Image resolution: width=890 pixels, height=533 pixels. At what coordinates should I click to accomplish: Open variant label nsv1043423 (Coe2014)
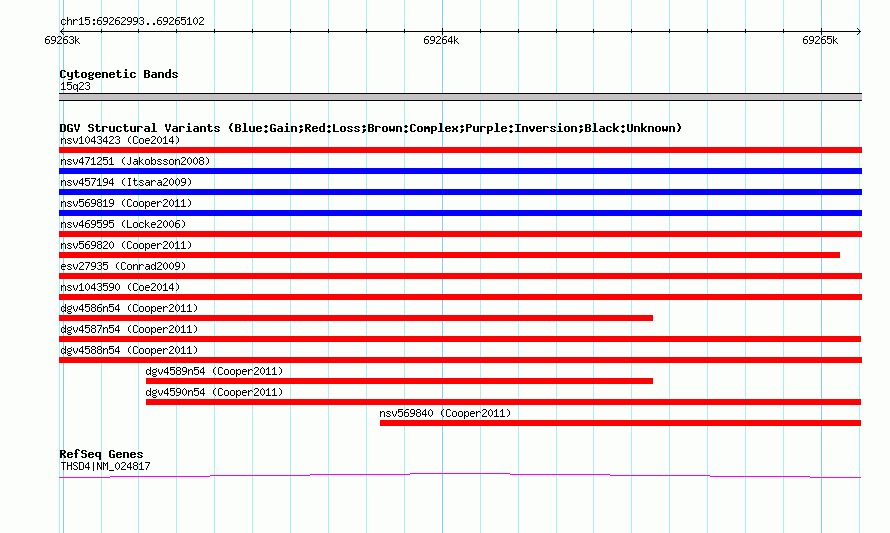click(x=120, y=140)
